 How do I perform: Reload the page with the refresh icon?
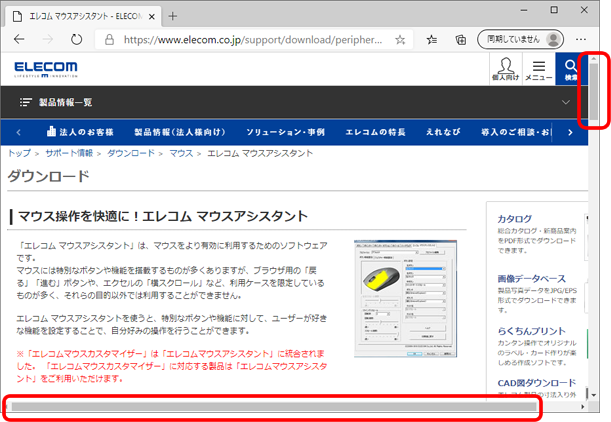coord(76,39)
